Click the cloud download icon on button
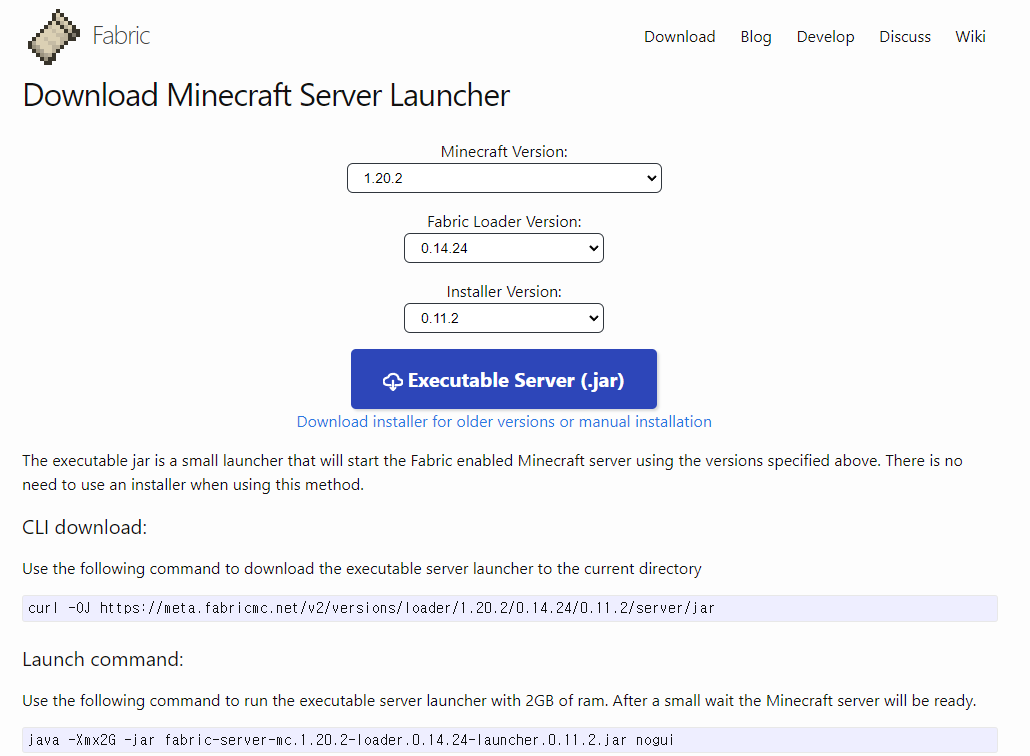Screen dimensions: 1030x756 coord(393,381)
